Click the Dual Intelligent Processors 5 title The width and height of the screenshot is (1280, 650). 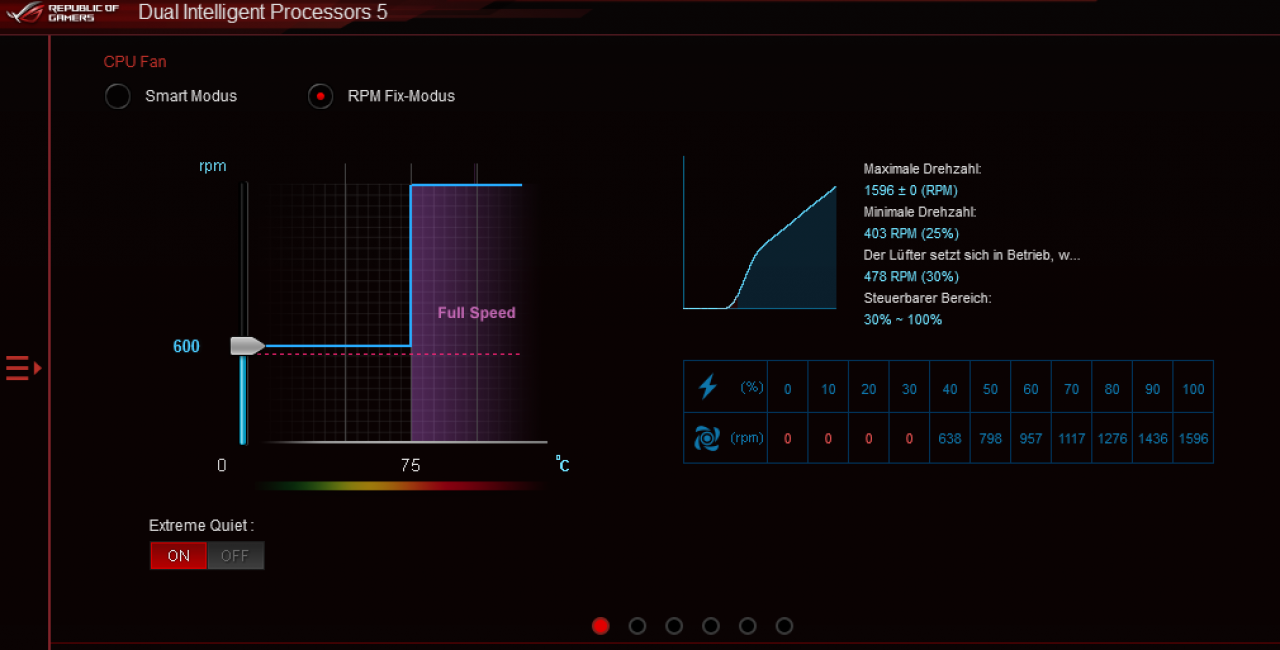pyautogui.click(x=263, y=13)
